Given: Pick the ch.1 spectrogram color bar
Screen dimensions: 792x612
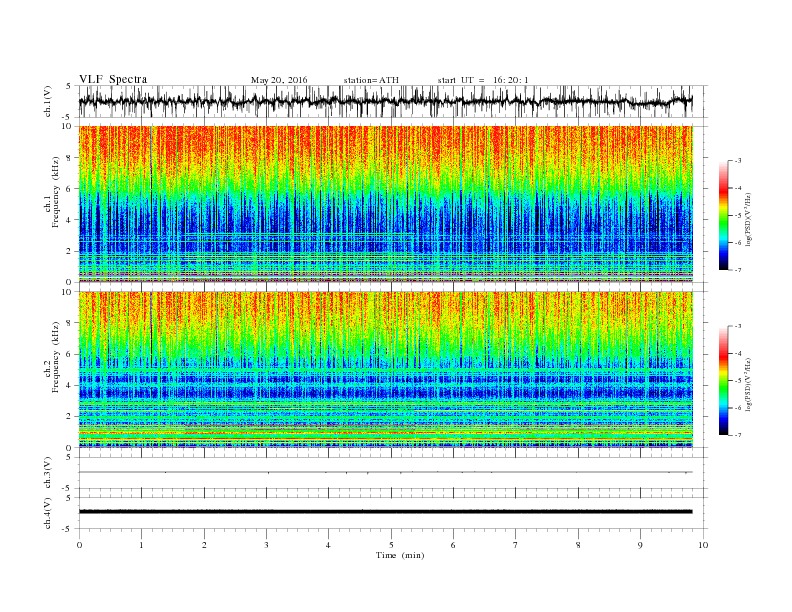Looking at the screenshot, I should [724, 215].
